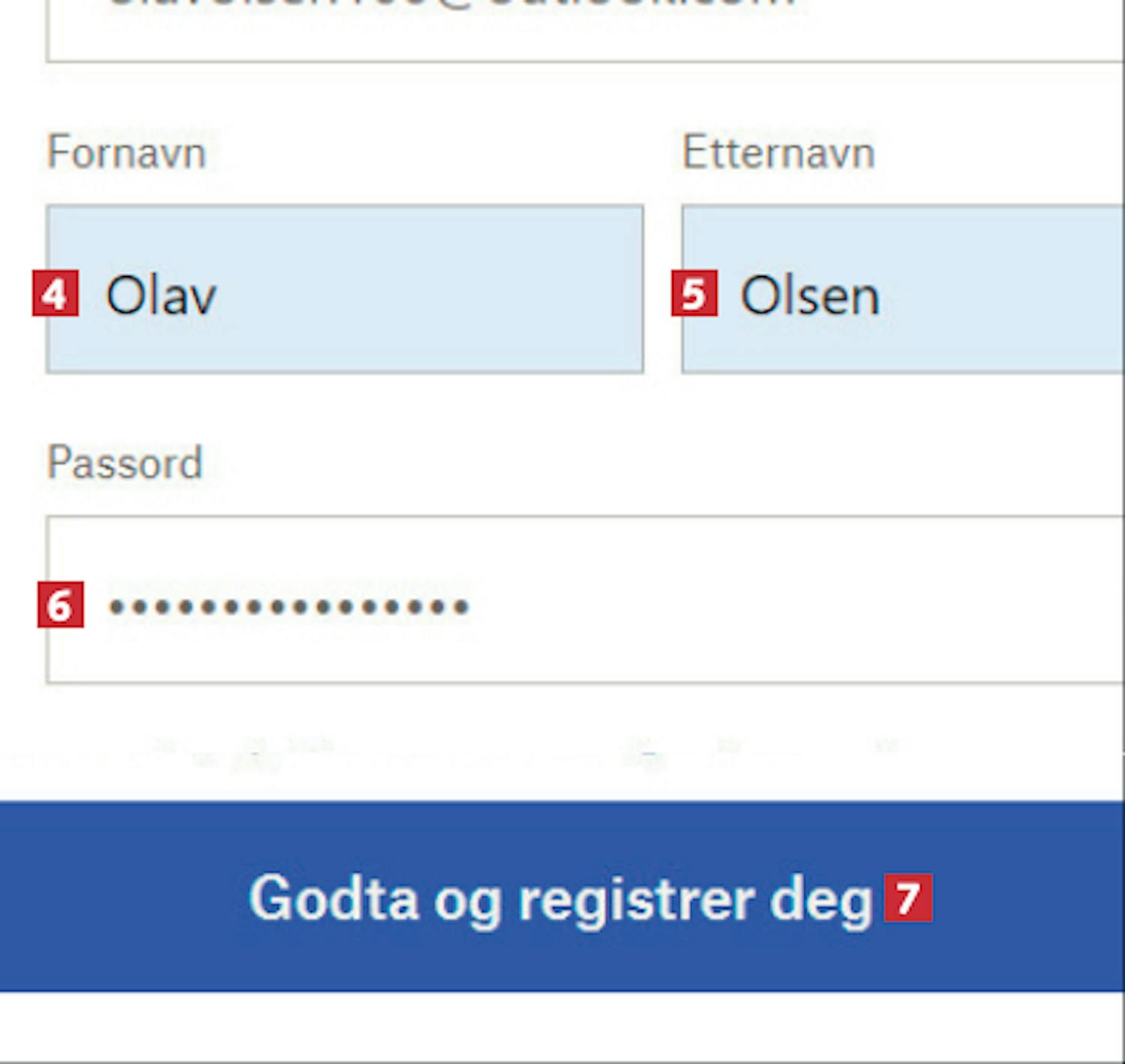Click the red number 5 badge
This screenshot has height=1064, width=1125.
(694, 294)
